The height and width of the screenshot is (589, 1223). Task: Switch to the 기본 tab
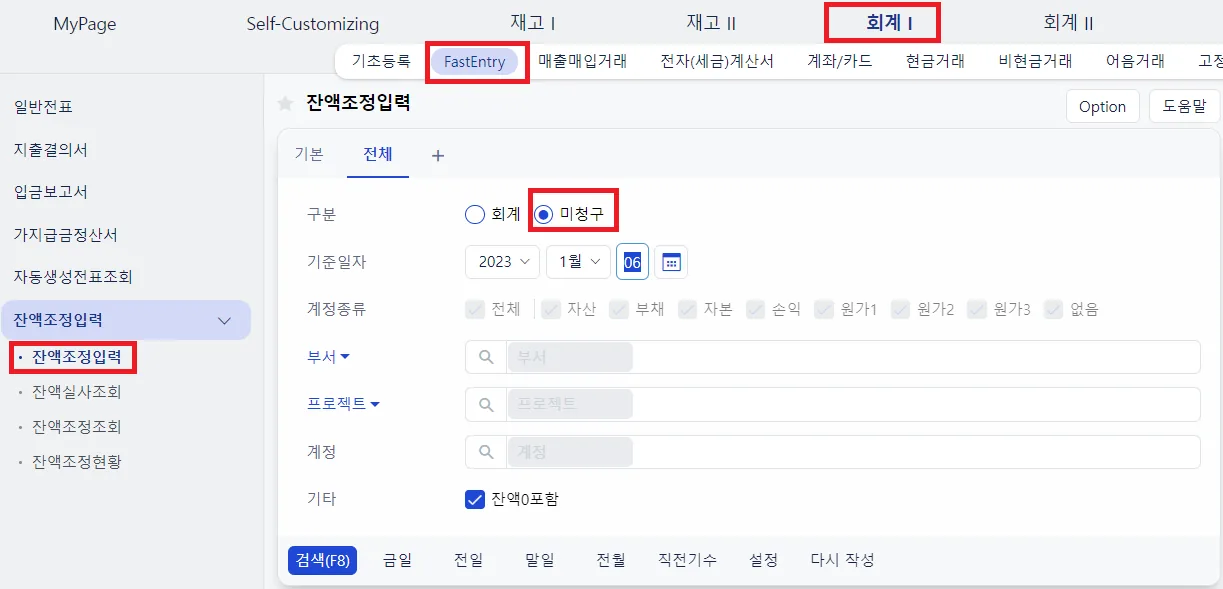click(309, 154)
